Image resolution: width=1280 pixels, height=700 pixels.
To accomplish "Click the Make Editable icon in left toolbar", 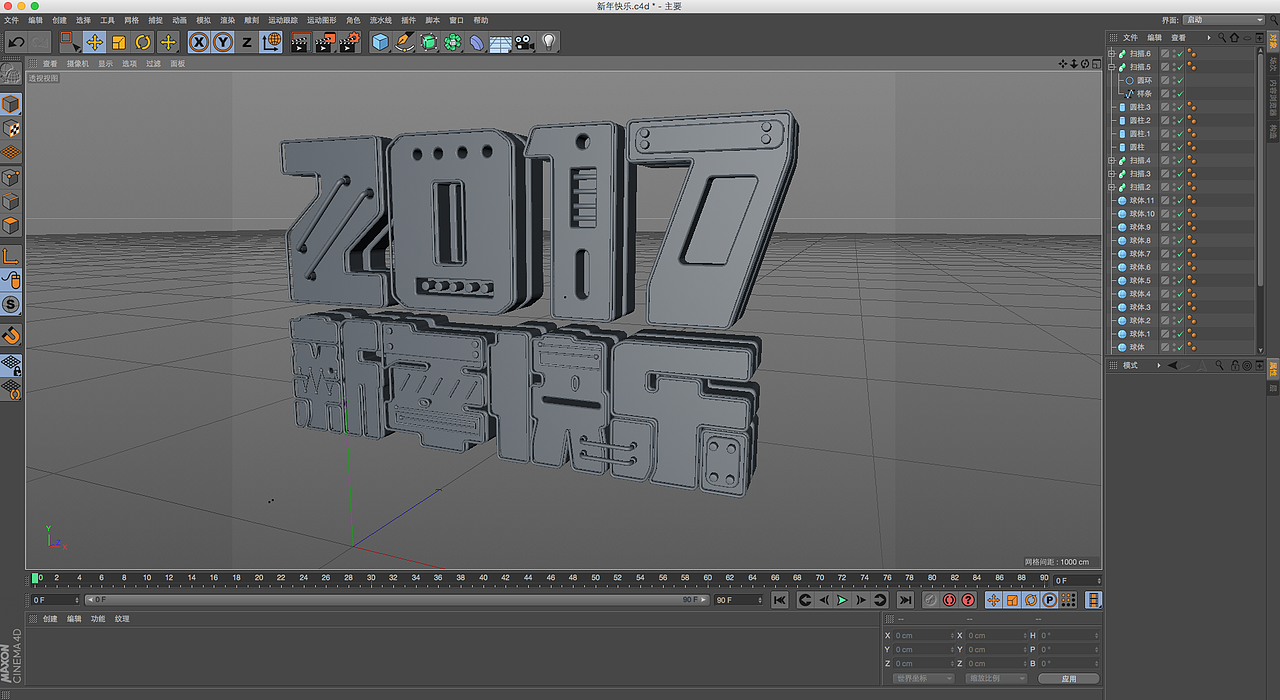I will (x=11, y=74).
